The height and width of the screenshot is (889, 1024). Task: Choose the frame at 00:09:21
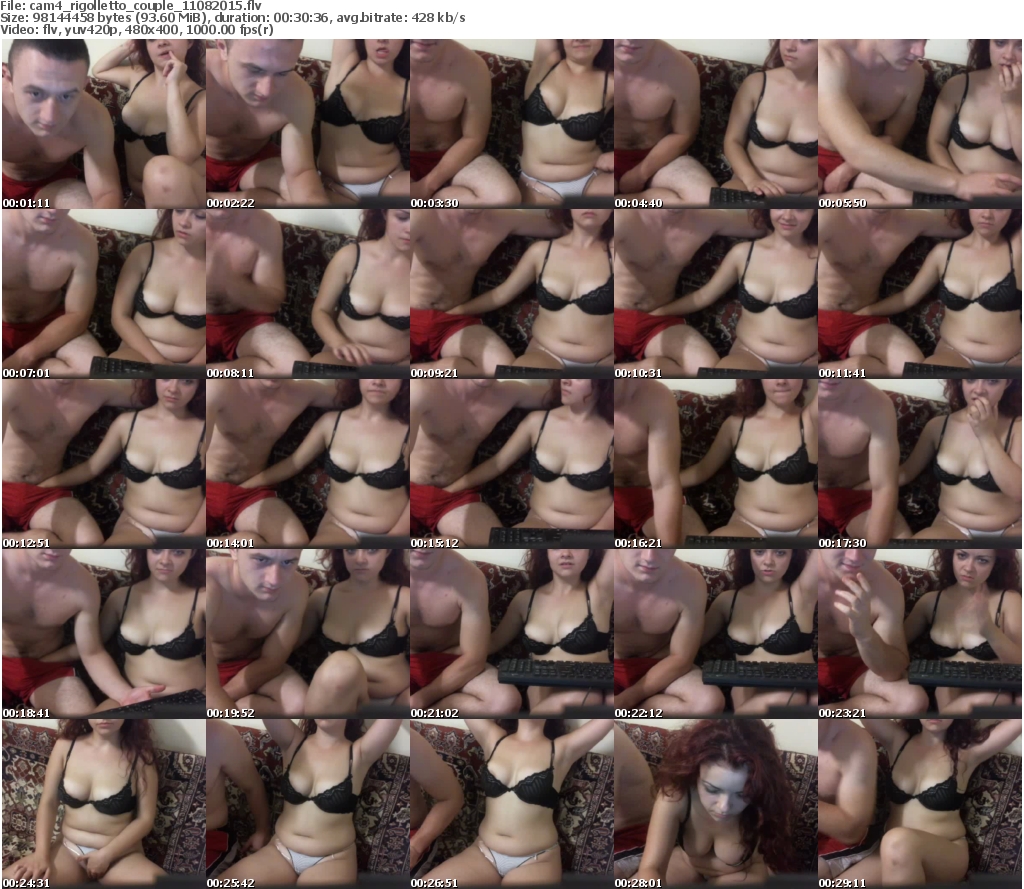511,294
